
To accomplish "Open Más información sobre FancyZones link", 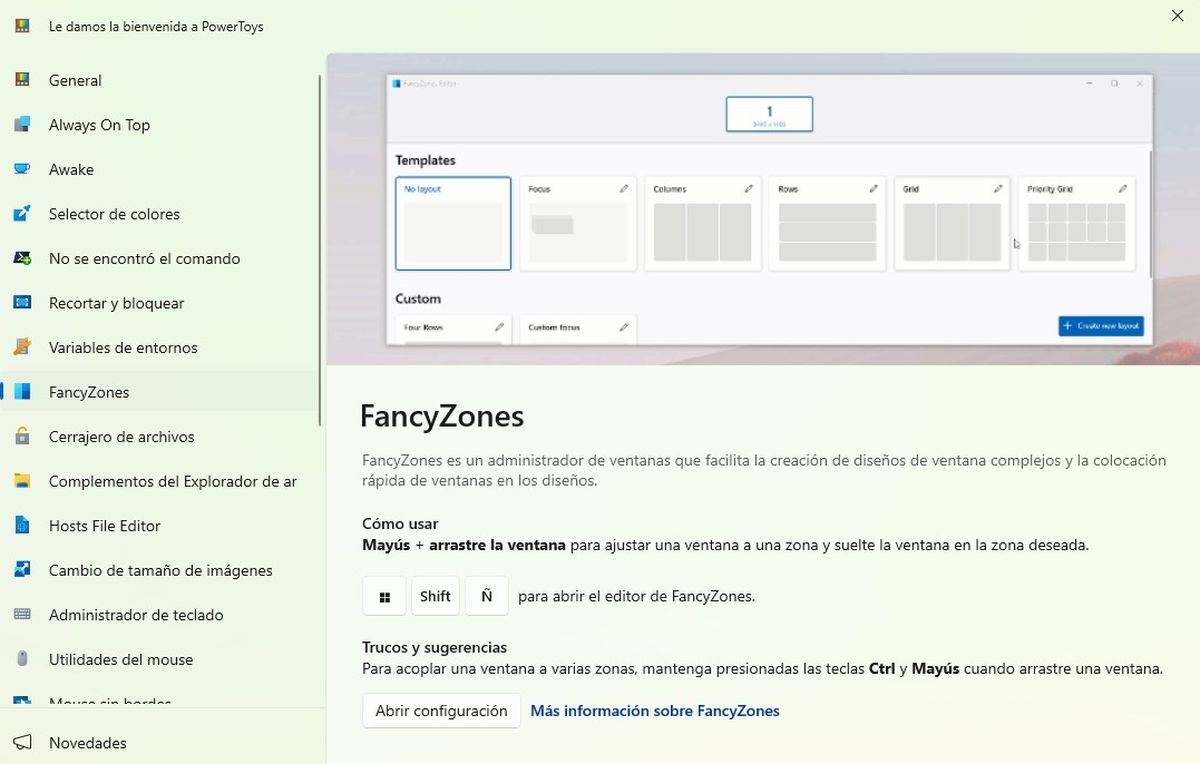I will (x=654, y=710).
